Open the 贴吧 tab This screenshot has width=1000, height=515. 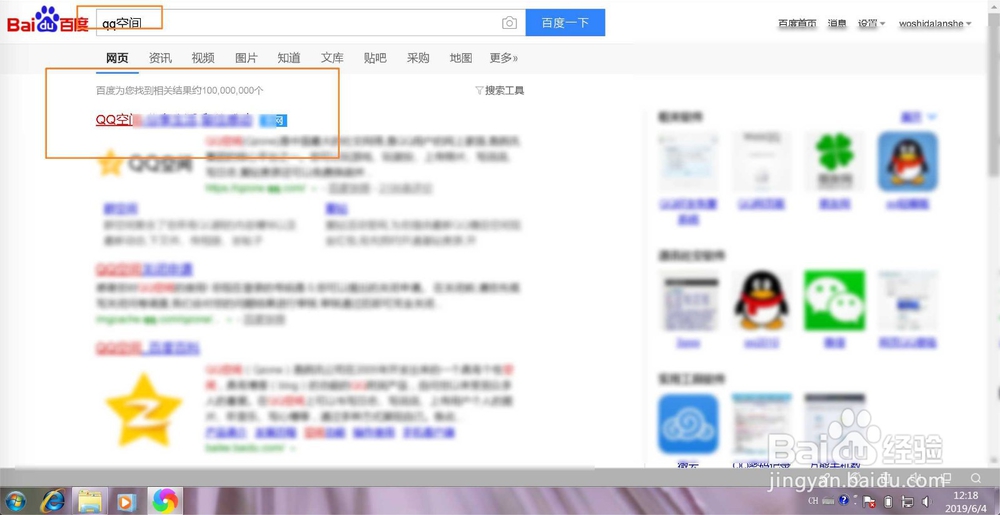(x=375, y=58)
